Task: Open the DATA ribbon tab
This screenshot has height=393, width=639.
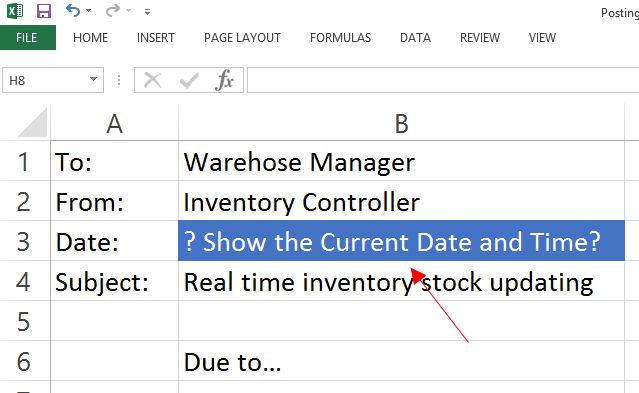Action: pos(415,38)
